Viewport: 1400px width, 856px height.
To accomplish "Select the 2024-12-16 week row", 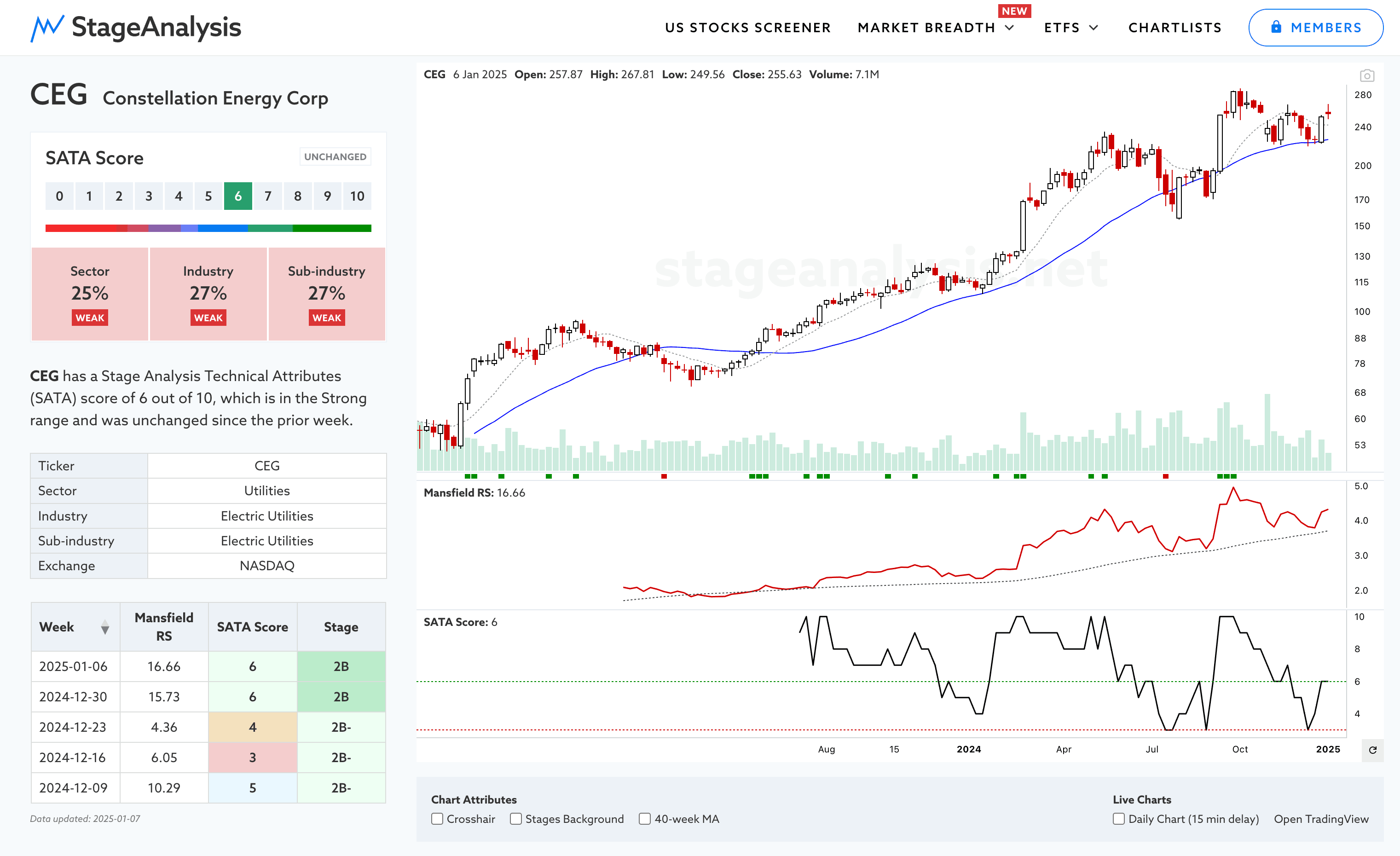I will (208, 757).
